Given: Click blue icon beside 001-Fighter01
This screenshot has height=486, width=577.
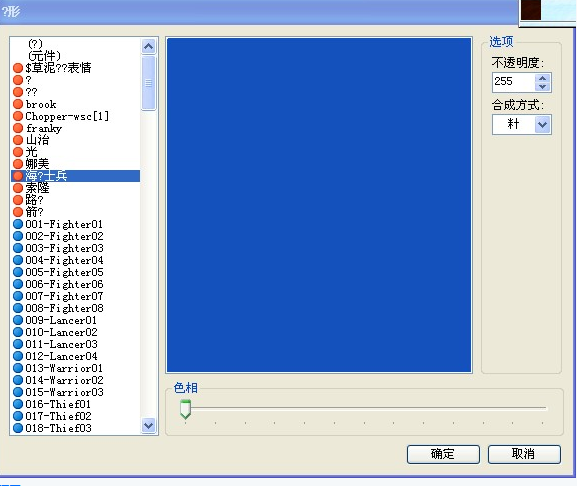Looking at the screenshot, I should 18,224.
